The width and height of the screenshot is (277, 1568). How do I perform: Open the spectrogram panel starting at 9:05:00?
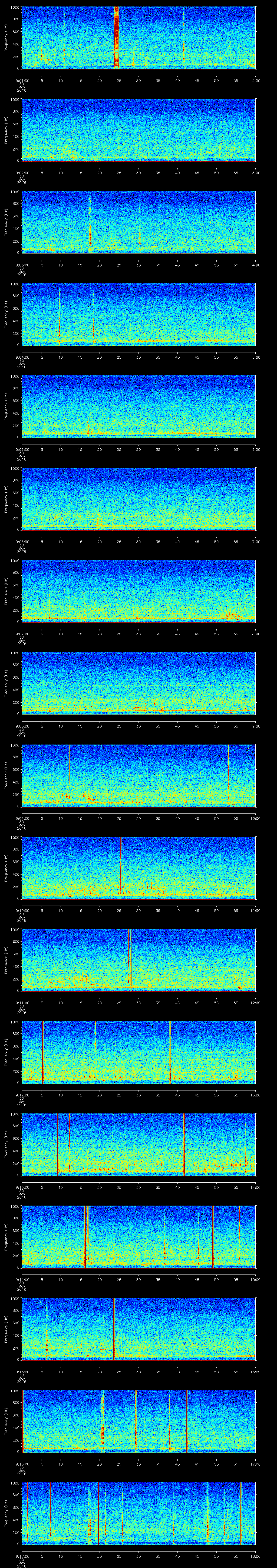point(139,407)
